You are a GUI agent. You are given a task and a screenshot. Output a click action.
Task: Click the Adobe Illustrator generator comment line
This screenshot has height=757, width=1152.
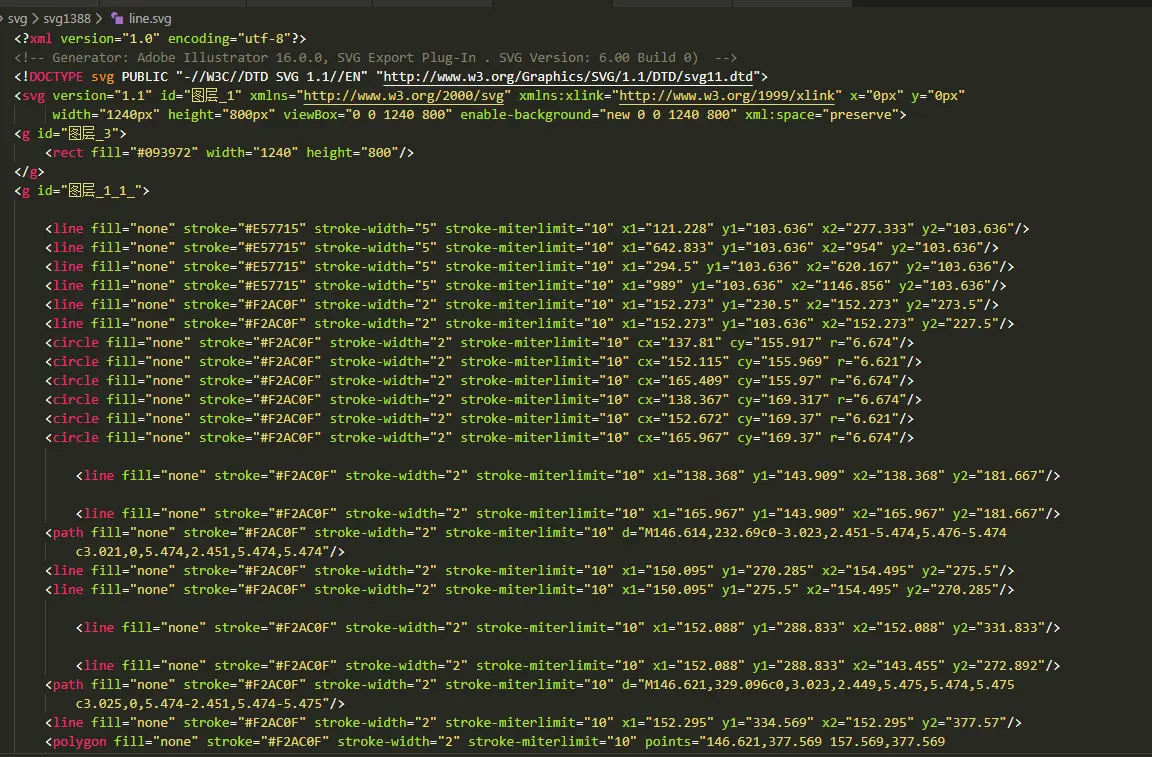pyautogui.click(x=375, y=57)
